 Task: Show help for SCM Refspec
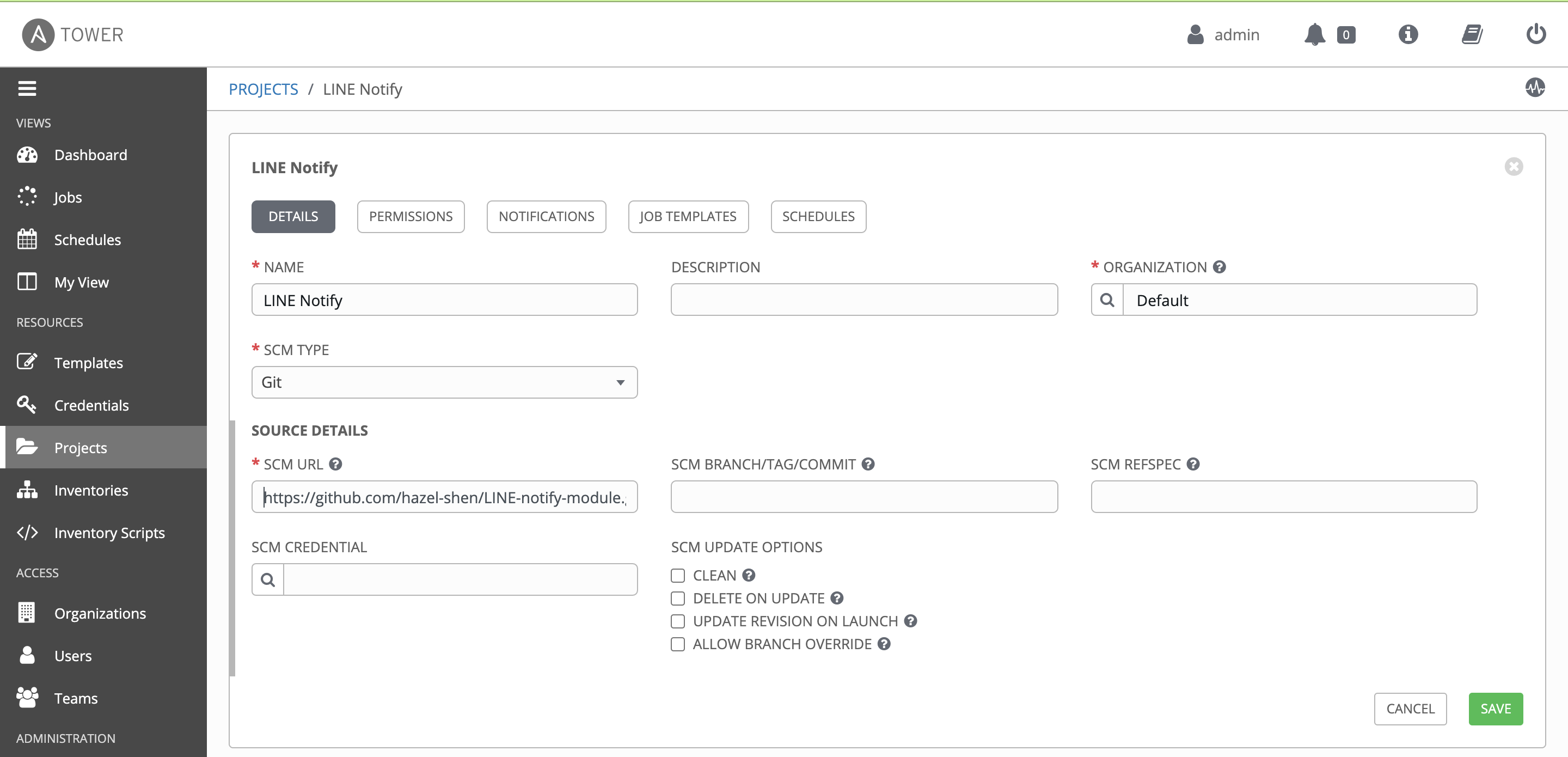click(1193, 464)
